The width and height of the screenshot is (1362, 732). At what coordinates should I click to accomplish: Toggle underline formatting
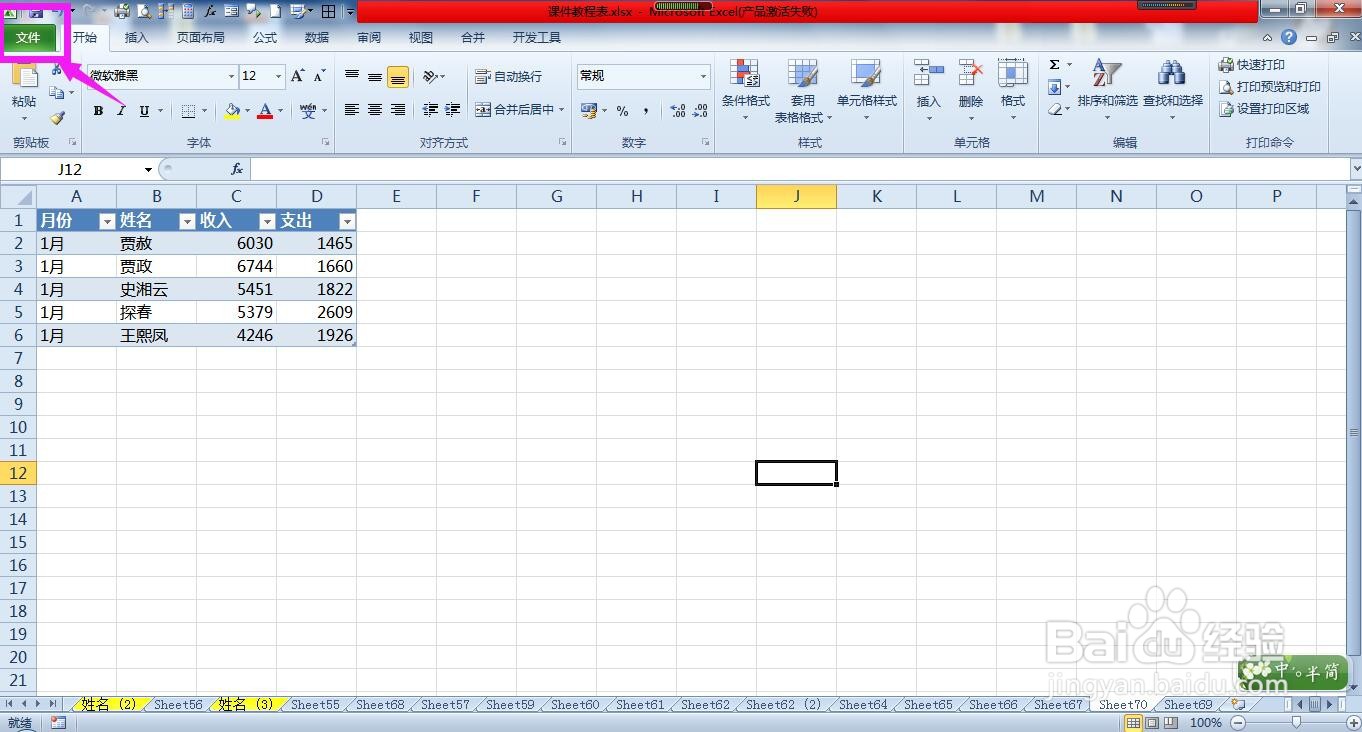tap(144, 111)
